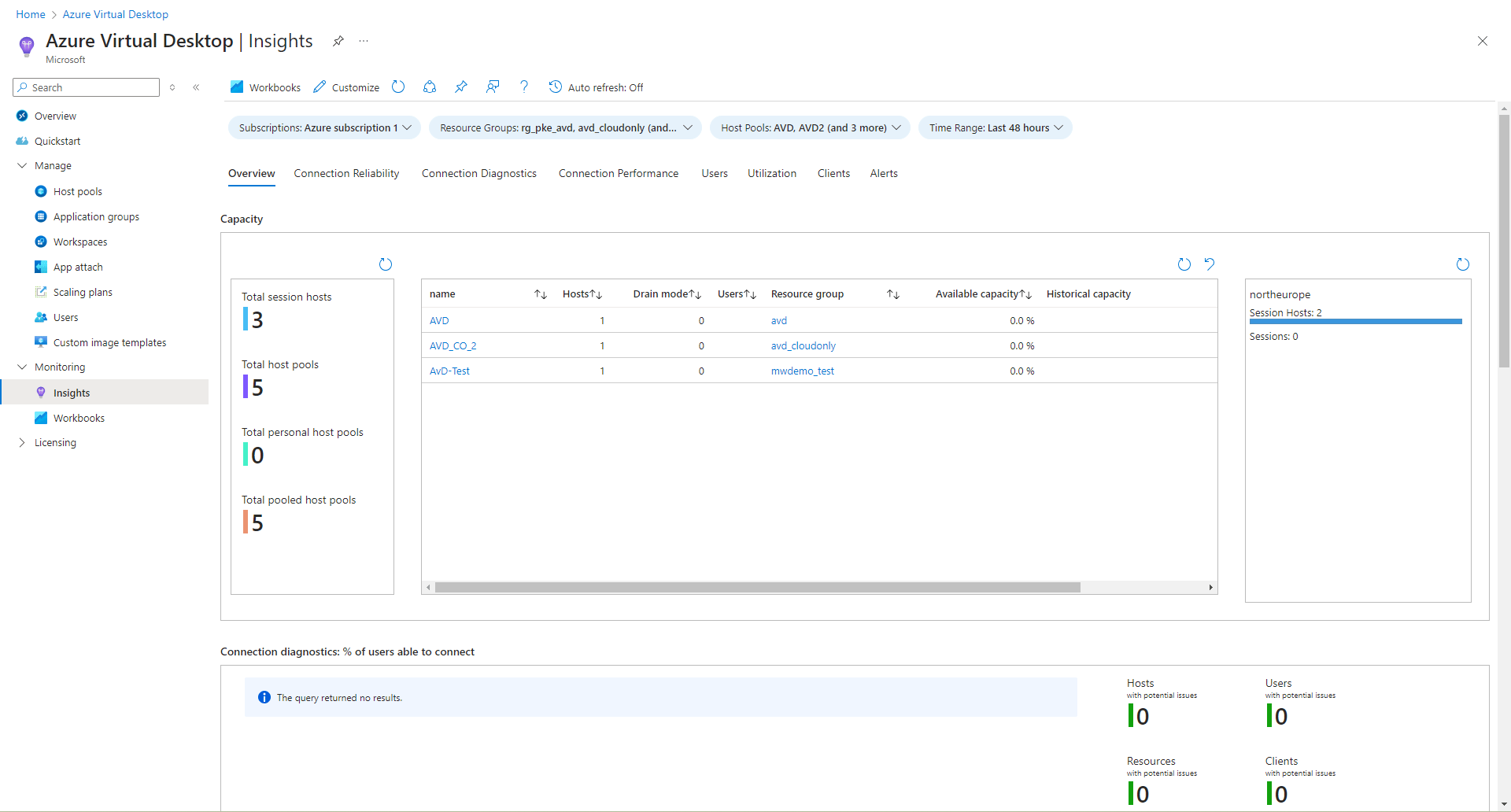Sort the table by Hosts column

(x=596, y=294)
